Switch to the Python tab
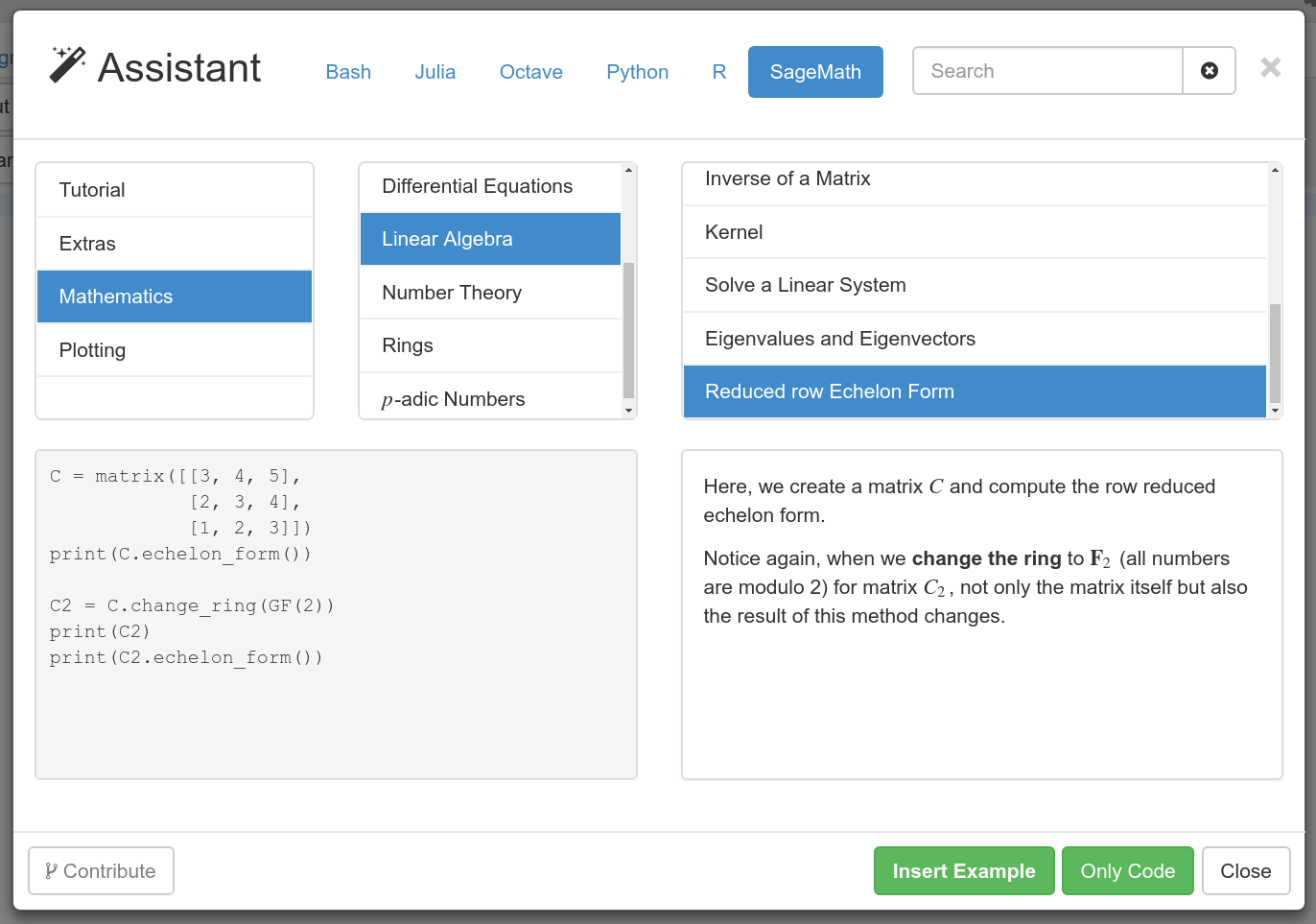Screen dimensions: 1316x924 point(637,72)
